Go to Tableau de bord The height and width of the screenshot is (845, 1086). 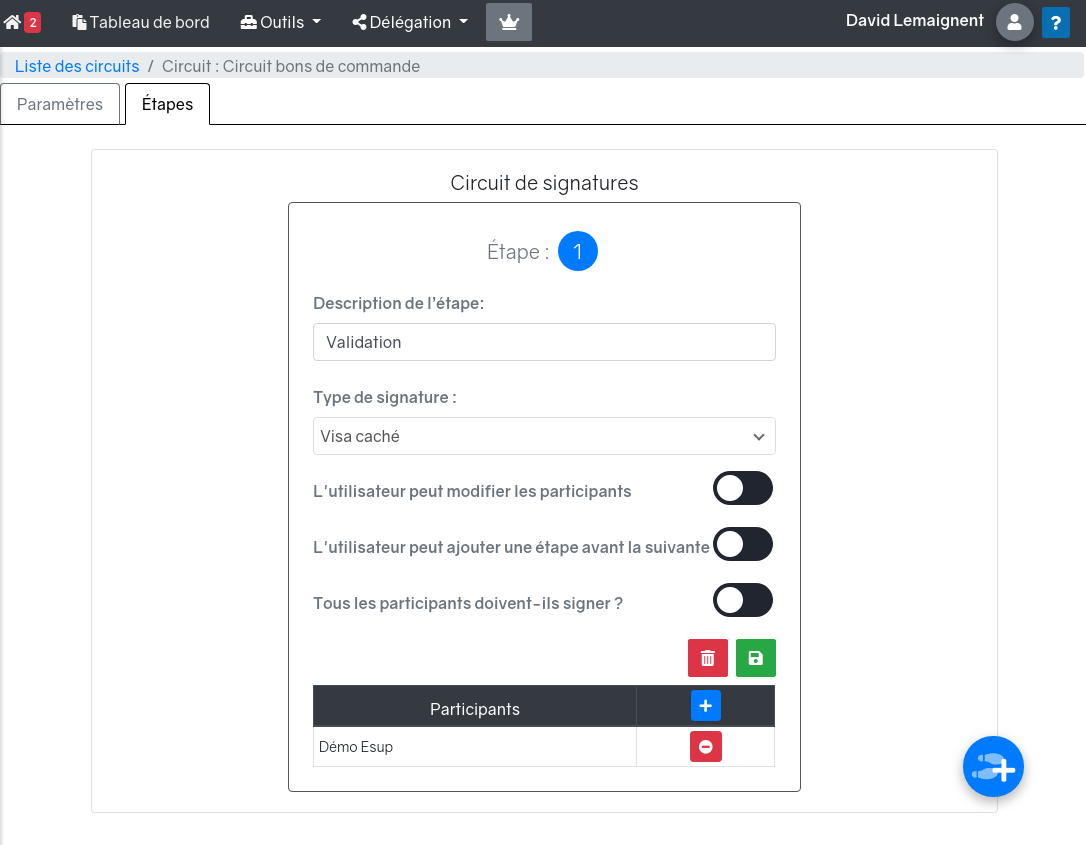[x=141, y=22]
